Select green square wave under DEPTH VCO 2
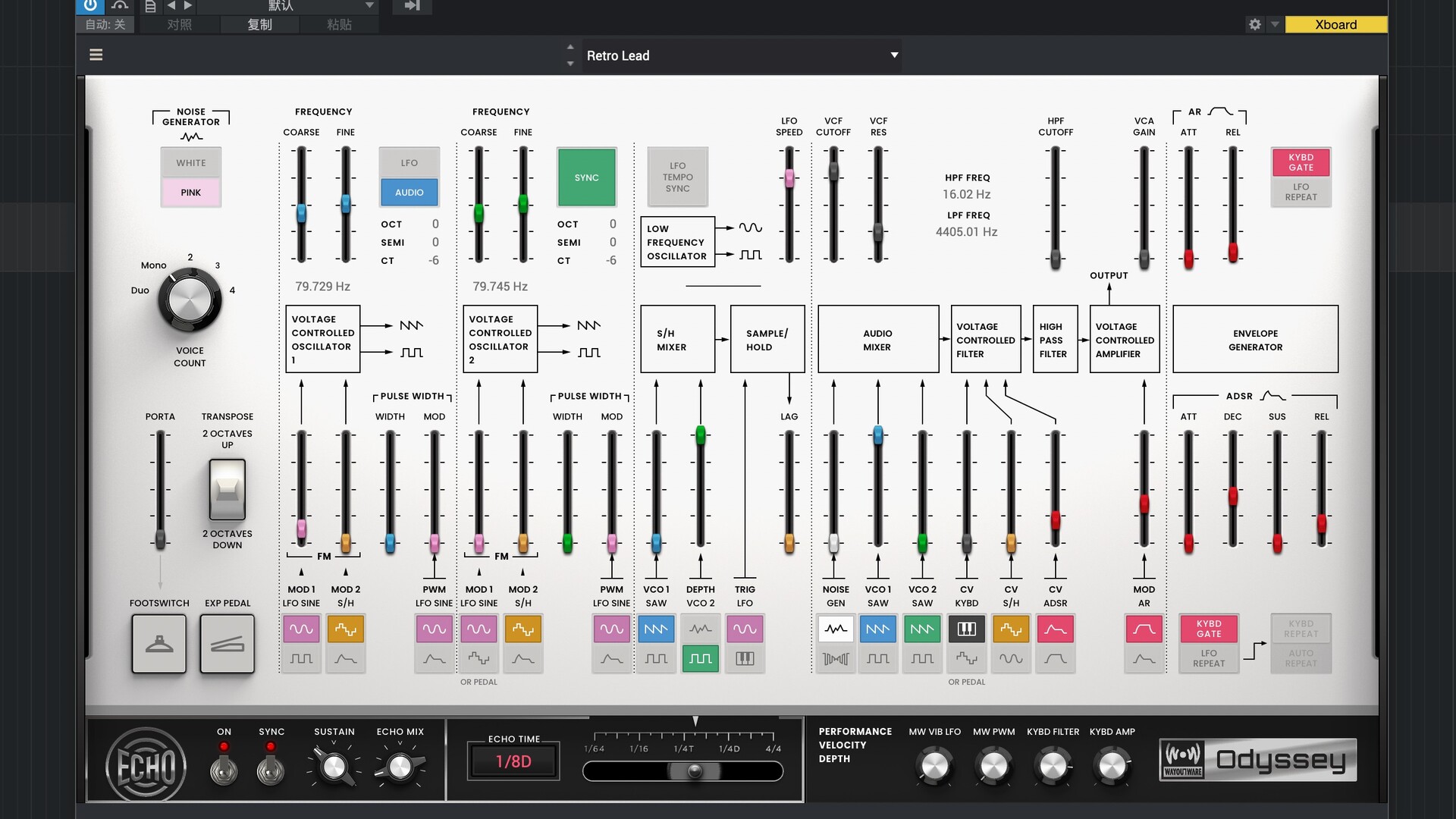This screenshot has width=1456, height=819. click(700, 658)
